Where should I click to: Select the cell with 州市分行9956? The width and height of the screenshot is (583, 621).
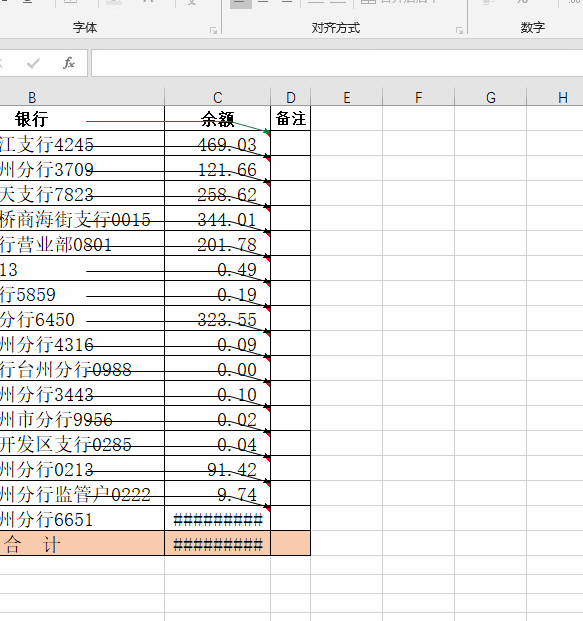tap(82, 418)
